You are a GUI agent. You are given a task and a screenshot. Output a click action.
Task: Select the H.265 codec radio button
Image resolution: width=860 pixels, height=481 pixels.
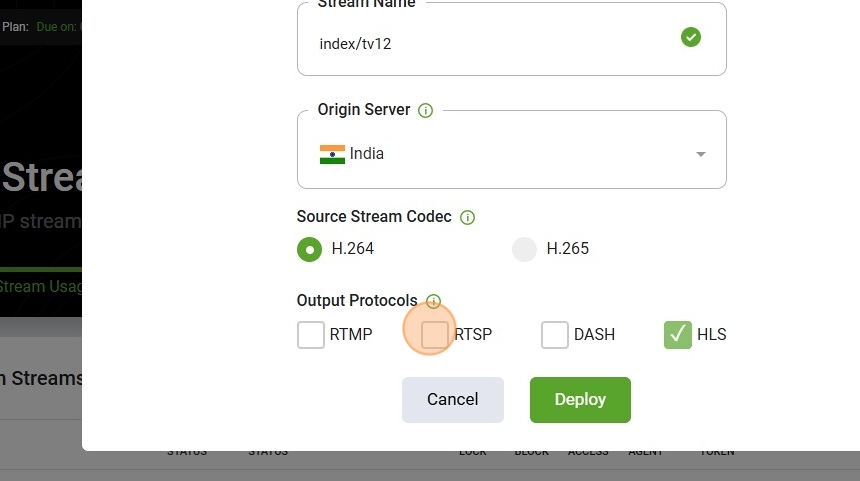coord(524,250)
